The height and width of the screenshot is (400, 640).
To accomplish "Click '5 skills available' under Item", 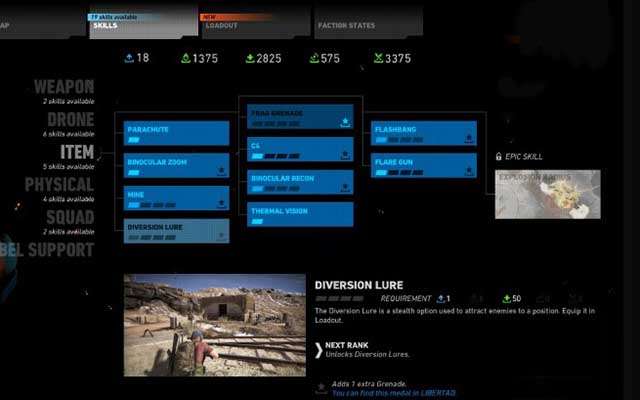I will tap(69, 167).
